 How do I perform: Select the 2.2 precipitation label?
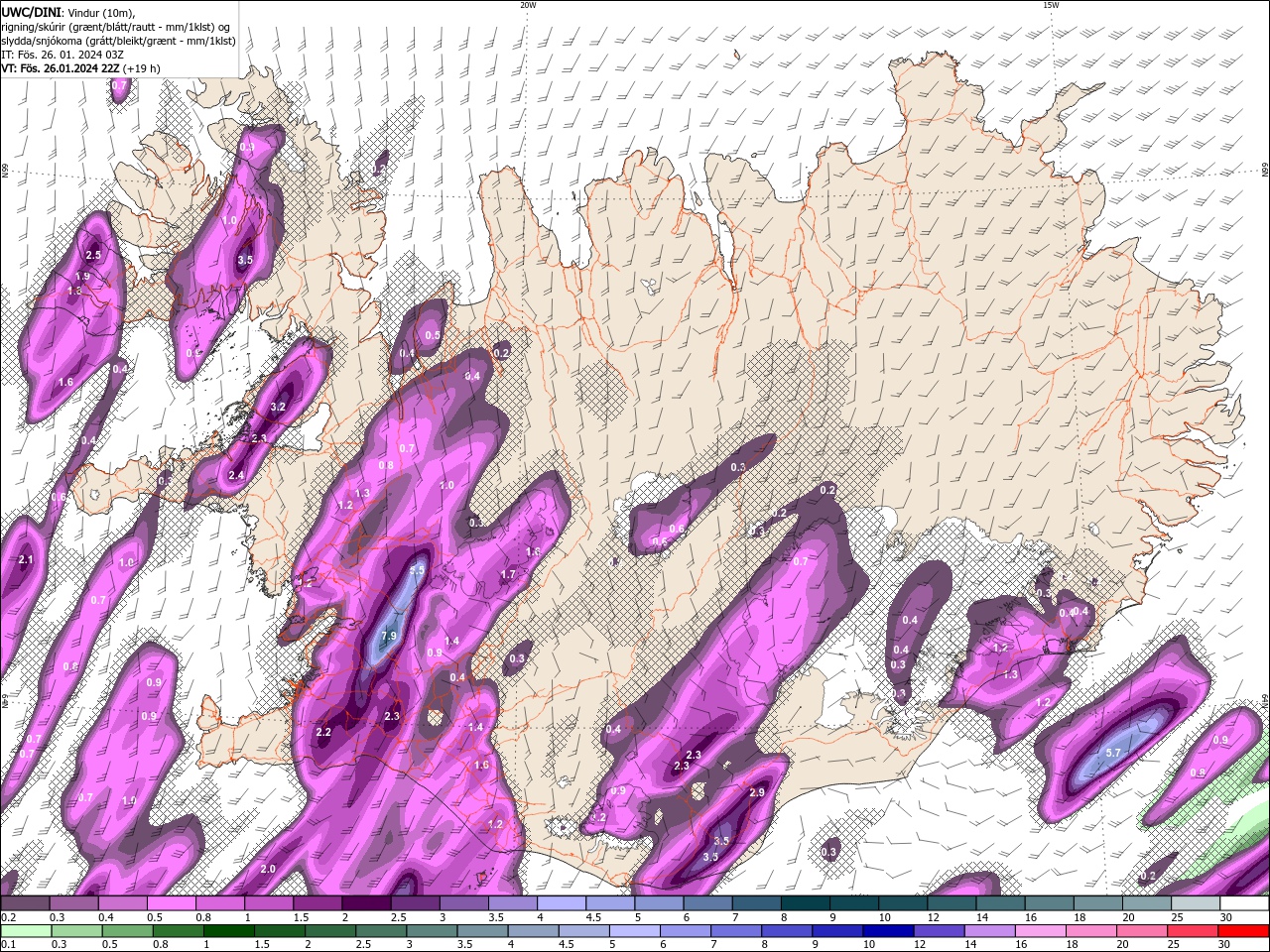pos(322,732)
